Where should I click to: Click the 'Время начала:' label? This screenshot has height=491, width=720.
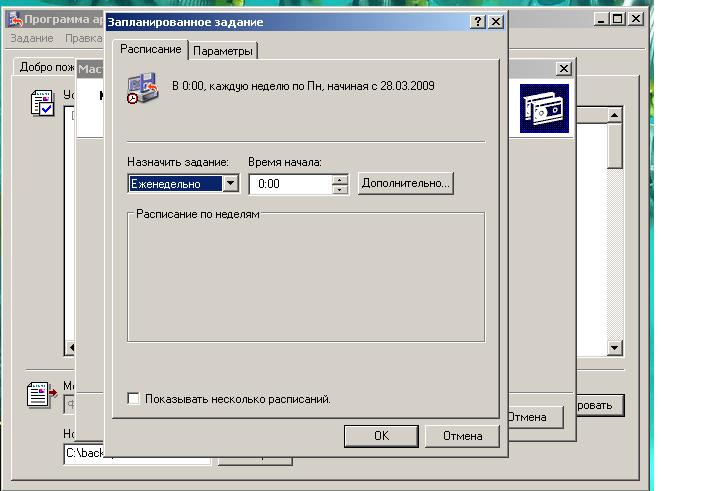(x=285, y=162)
